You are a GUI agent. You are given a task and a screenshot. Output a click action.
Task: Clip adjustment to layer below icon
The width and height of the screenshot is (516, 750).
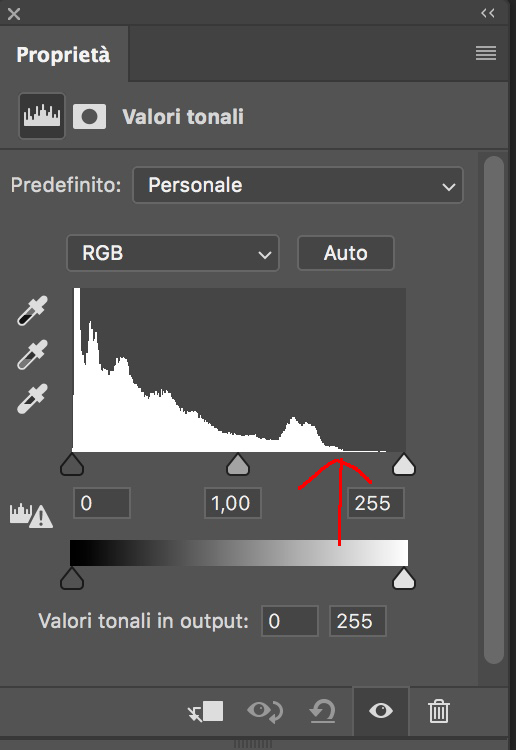pyautogui.click(x=206, y=711)
